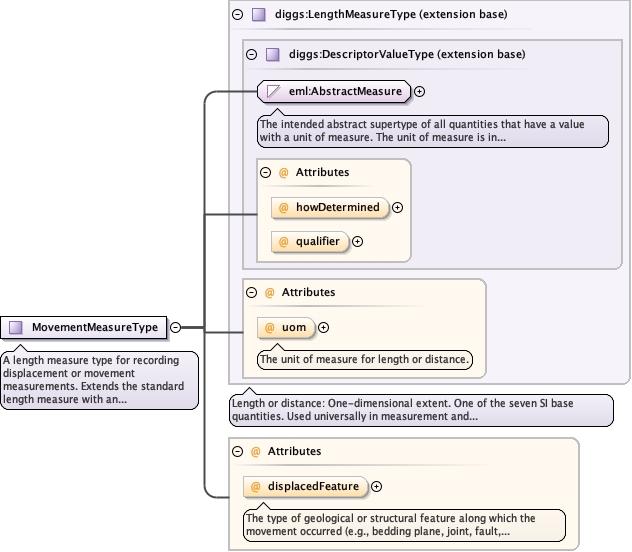Expand the displacedFeature attribute
Screen dimensions: 632x552
coord(376,486)
